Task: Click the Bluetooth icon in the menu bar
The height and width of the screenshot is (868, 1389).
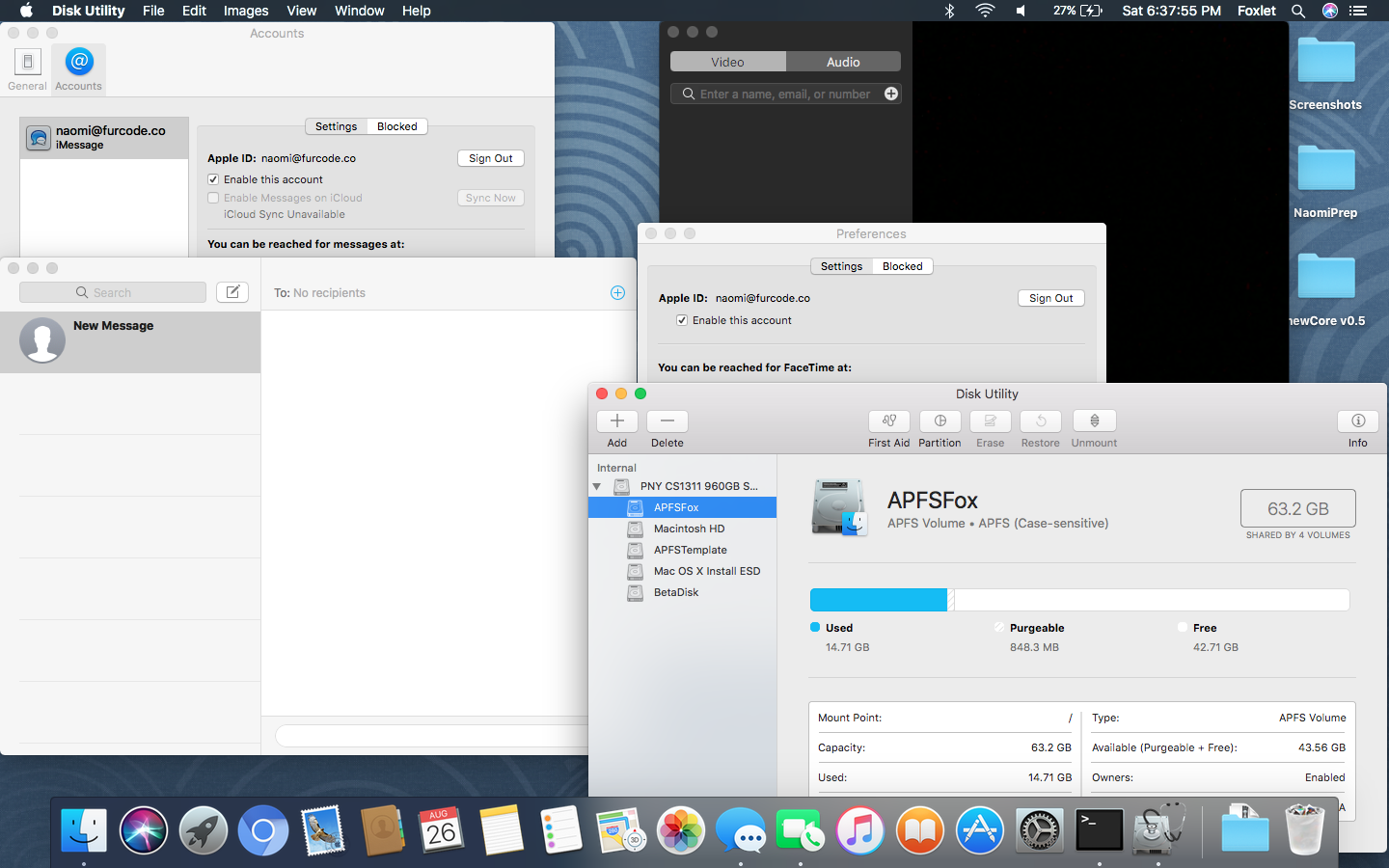Action: pos(949,11)
